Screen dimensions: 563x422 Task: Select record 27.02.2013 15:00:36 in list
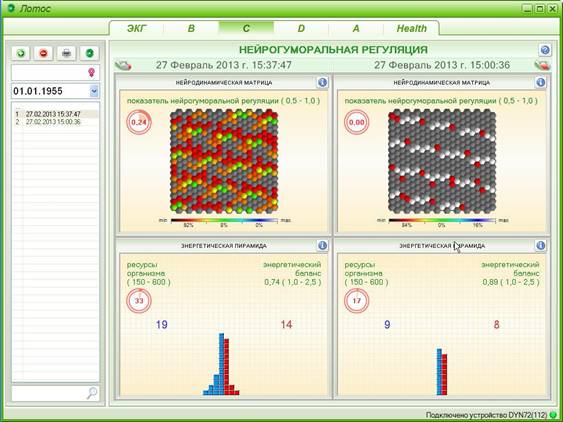(53, 122)
